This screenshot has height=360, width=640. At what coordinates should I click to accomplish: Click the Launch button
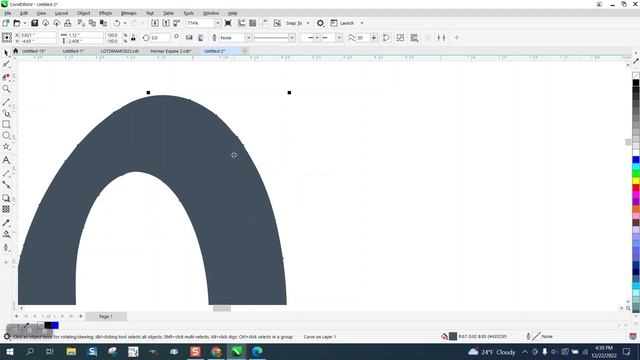pos(342,23)
